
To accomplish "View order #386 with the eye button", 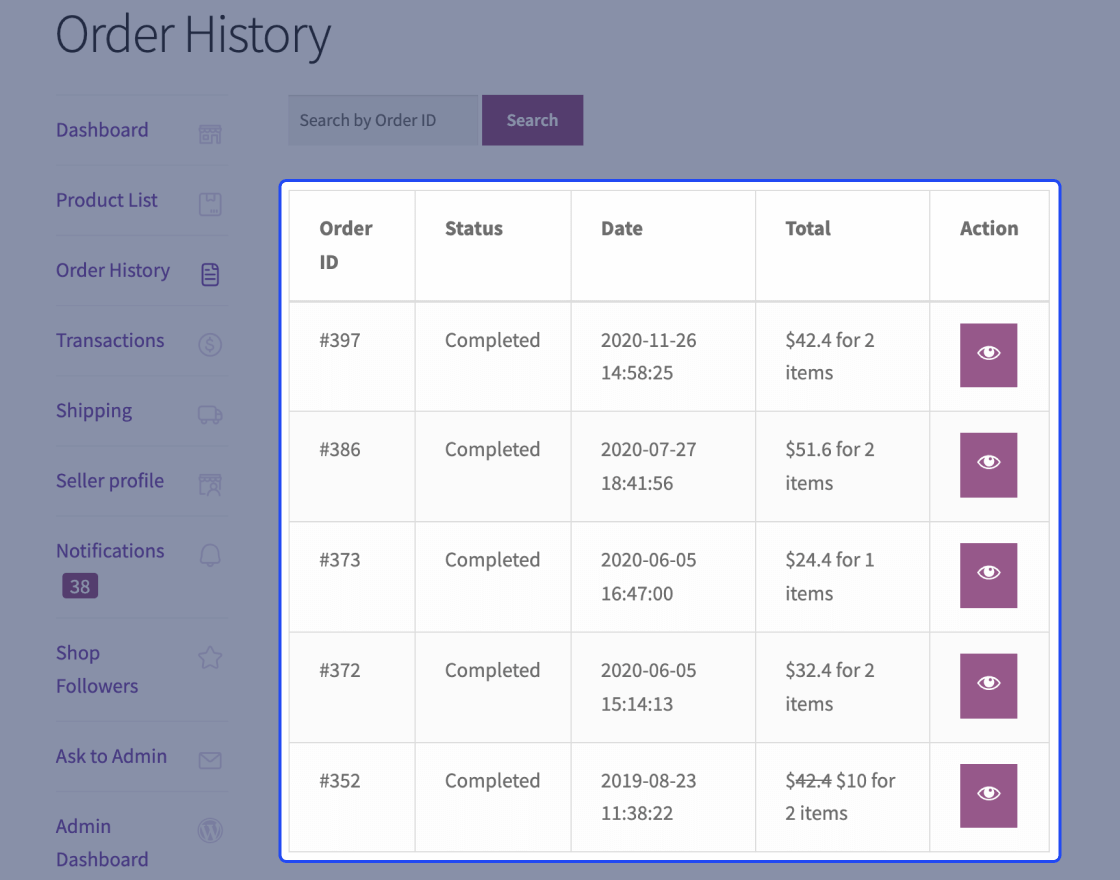I will click(x=988, y=465).
